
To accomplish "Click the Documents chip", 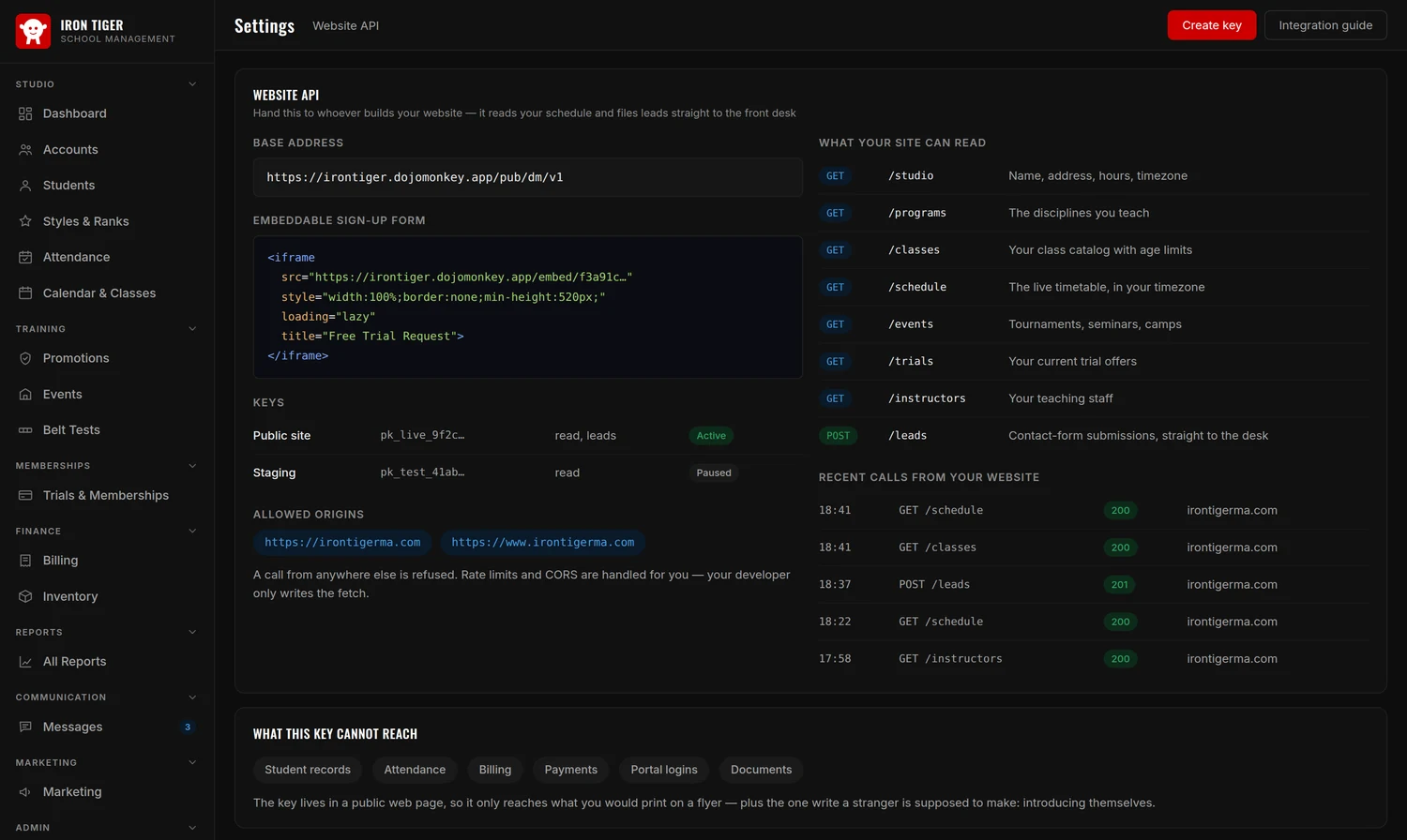I will click(761, 770).
